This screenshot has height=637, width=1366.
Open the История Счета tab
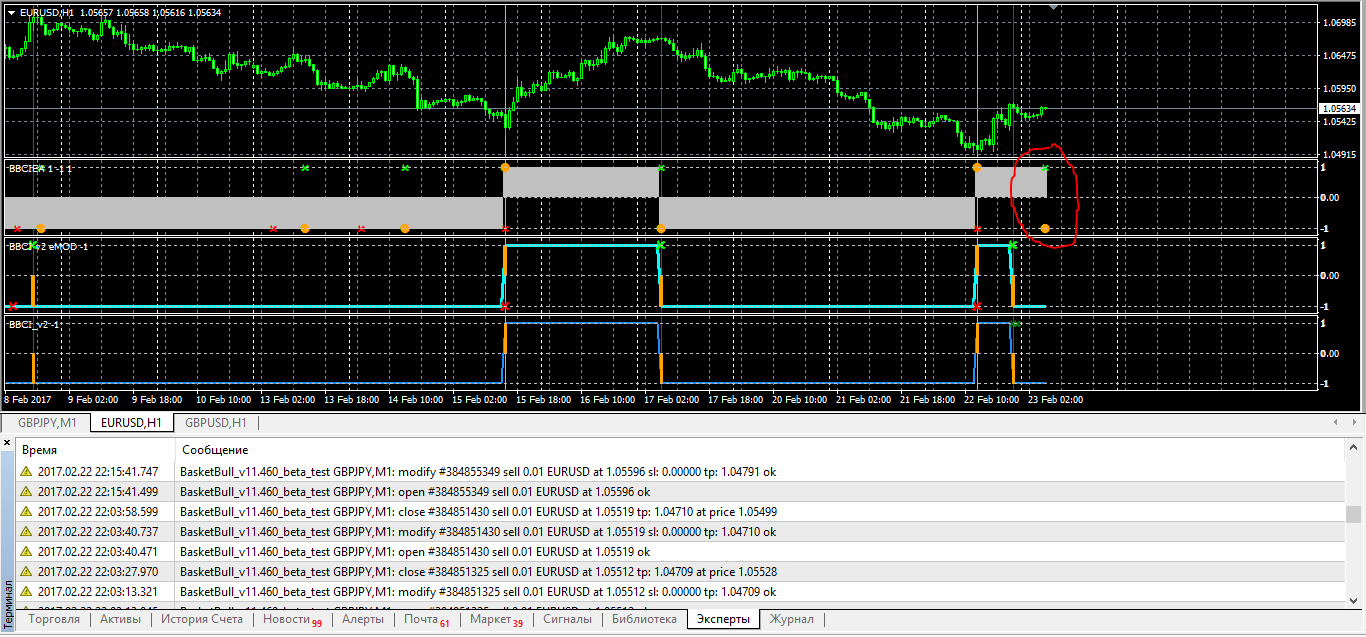point(201,619)
